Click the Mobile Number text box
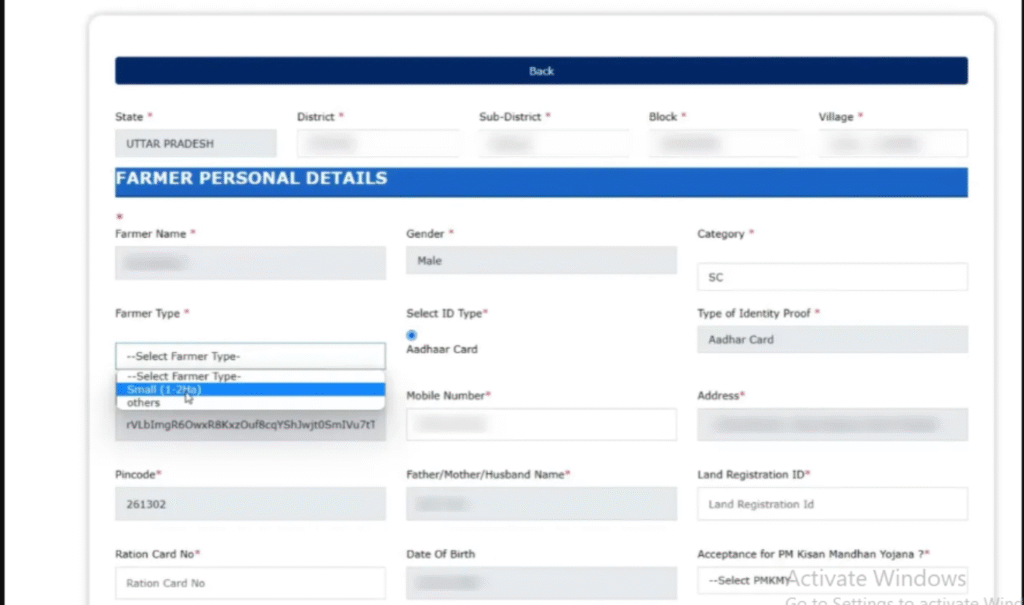 click(541, 424)
